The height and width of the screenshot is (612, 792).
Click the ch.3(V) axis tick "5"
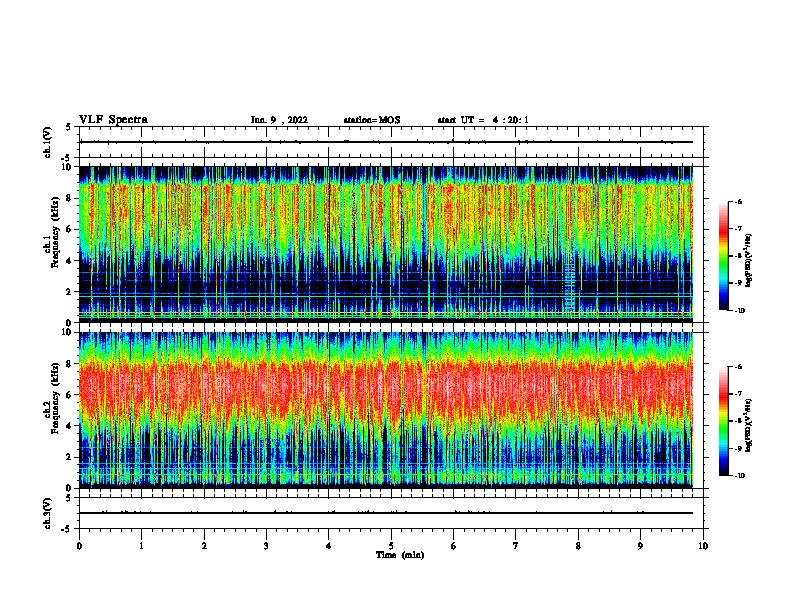click(69, 498)
